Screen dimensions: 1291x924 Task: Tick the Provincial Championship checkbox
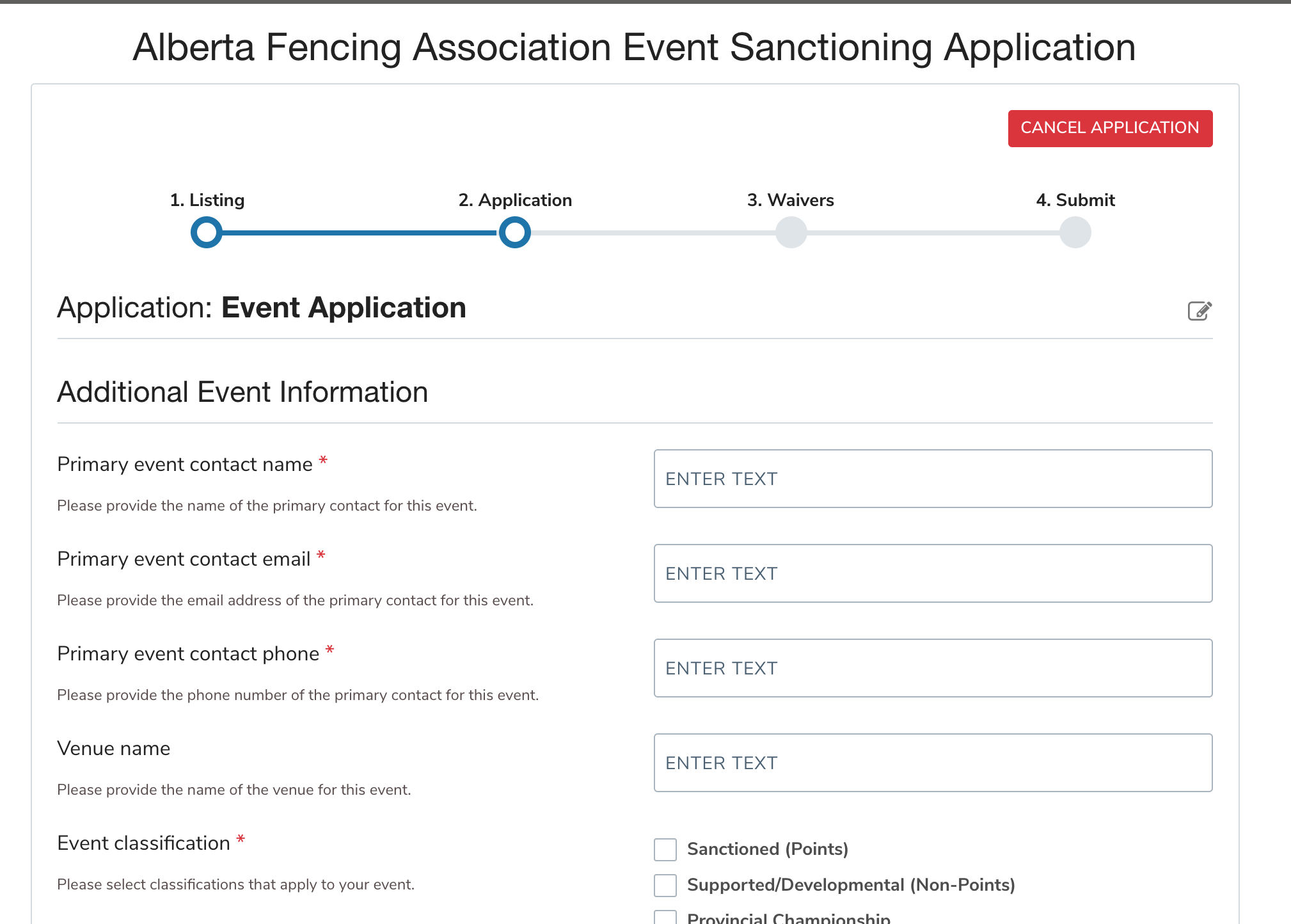[665, 918]
